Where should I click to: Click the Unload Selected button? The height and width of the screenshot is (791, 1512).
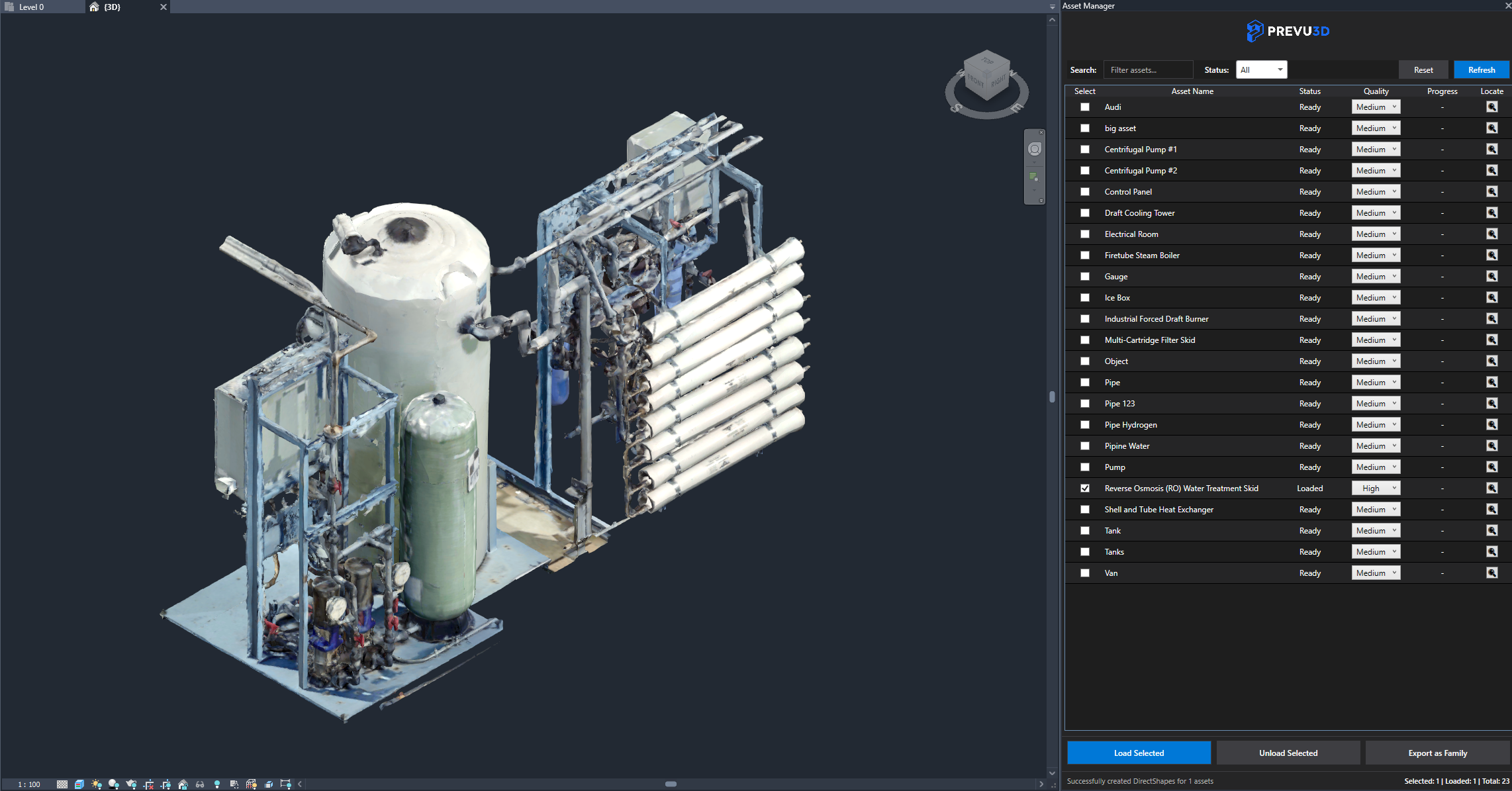pos(1288,753)
